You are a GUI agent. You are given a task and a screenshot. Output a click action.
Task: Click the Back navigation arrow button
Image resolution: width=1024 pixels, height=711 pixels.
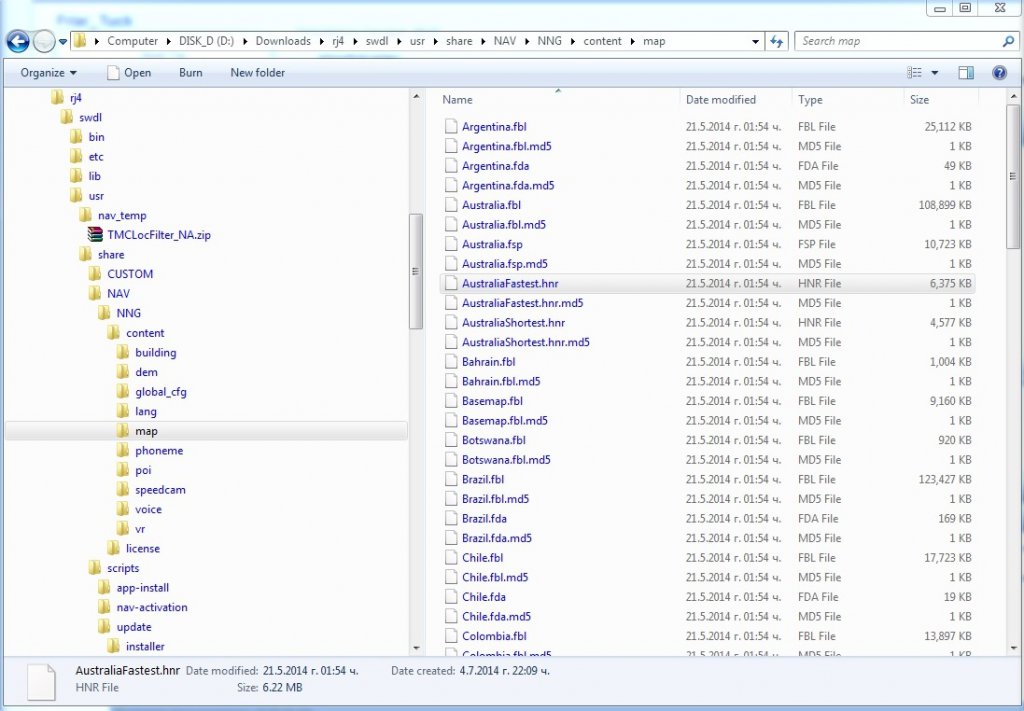click(x=18, y=41)
